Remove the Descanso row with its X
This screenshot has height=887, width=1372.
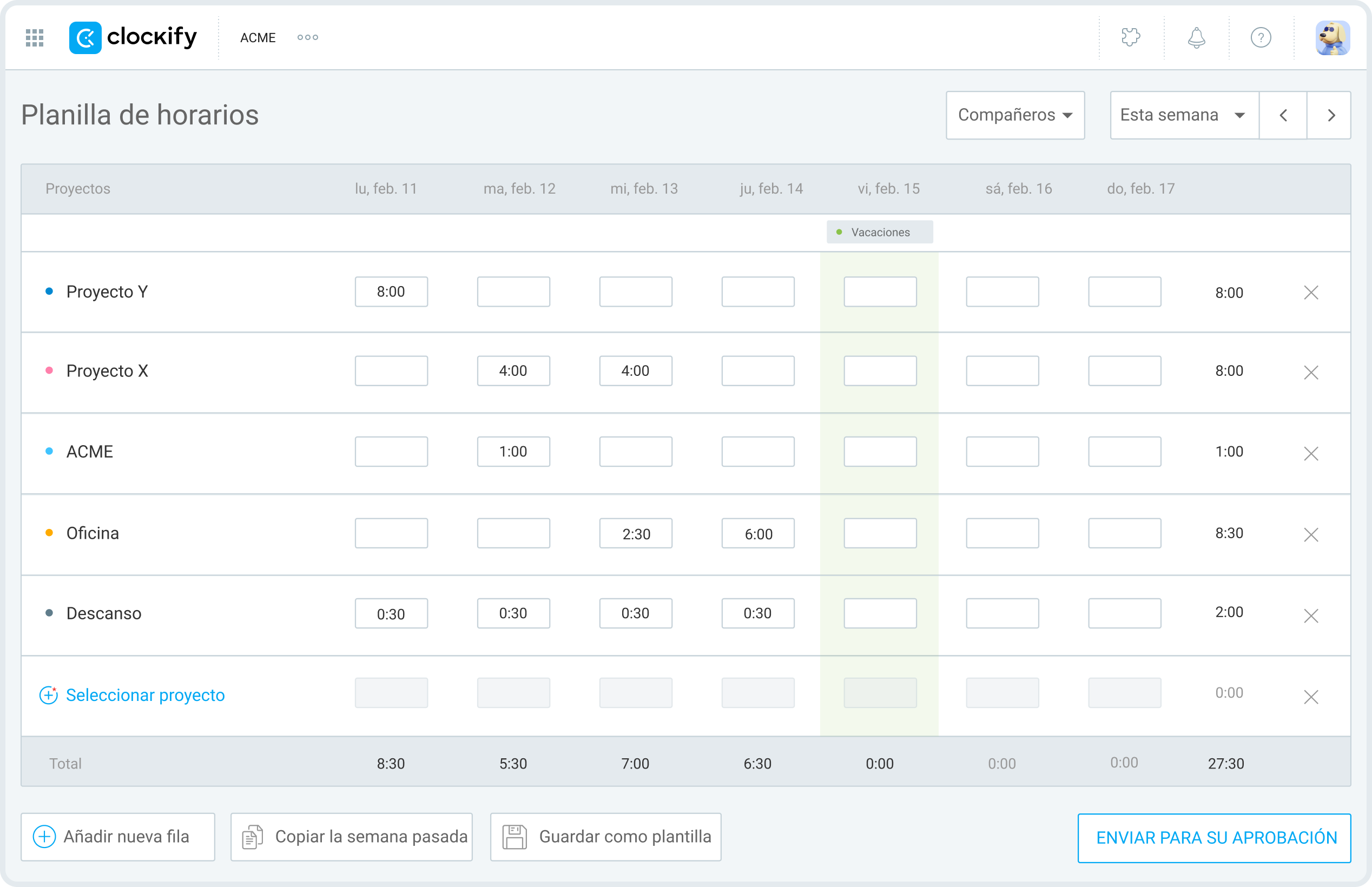[1311, 615]
